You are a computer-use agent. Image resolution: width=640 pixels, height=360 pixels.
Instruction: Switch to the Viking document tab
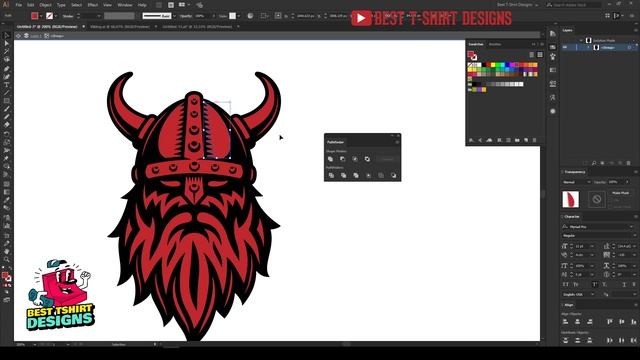(120, 27)
